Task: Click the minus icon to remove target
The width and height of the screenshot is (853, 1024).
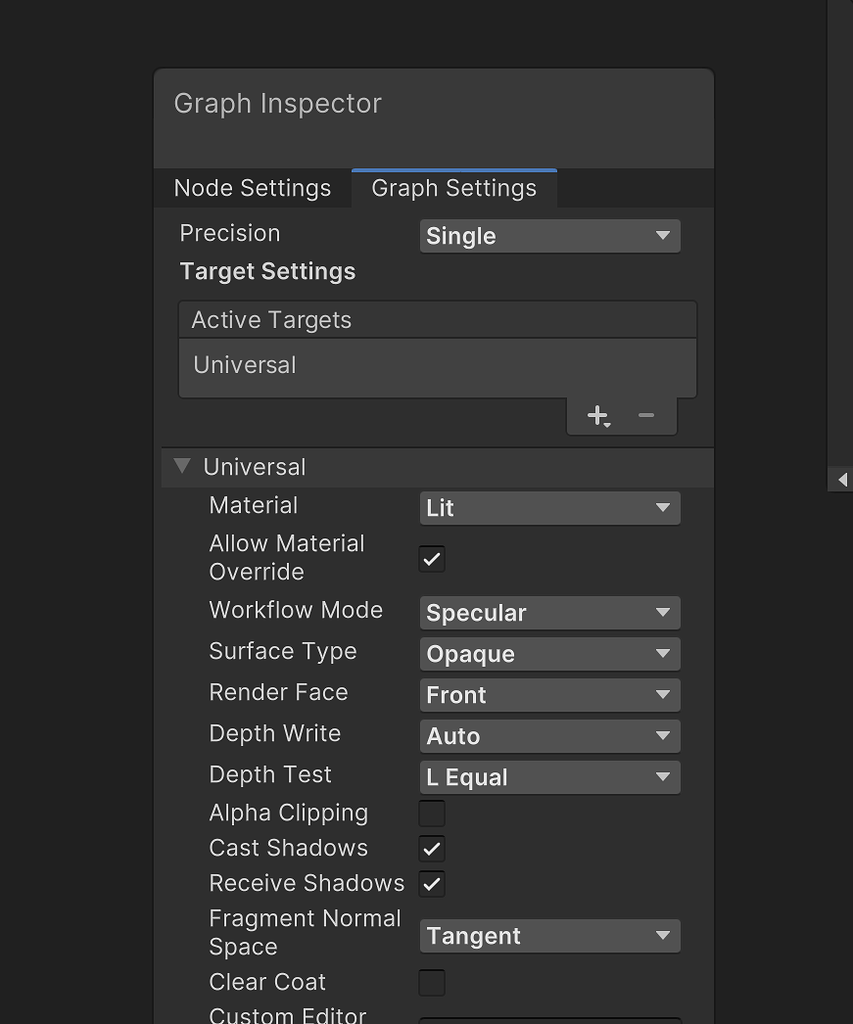Action: [x=646, y=415]
